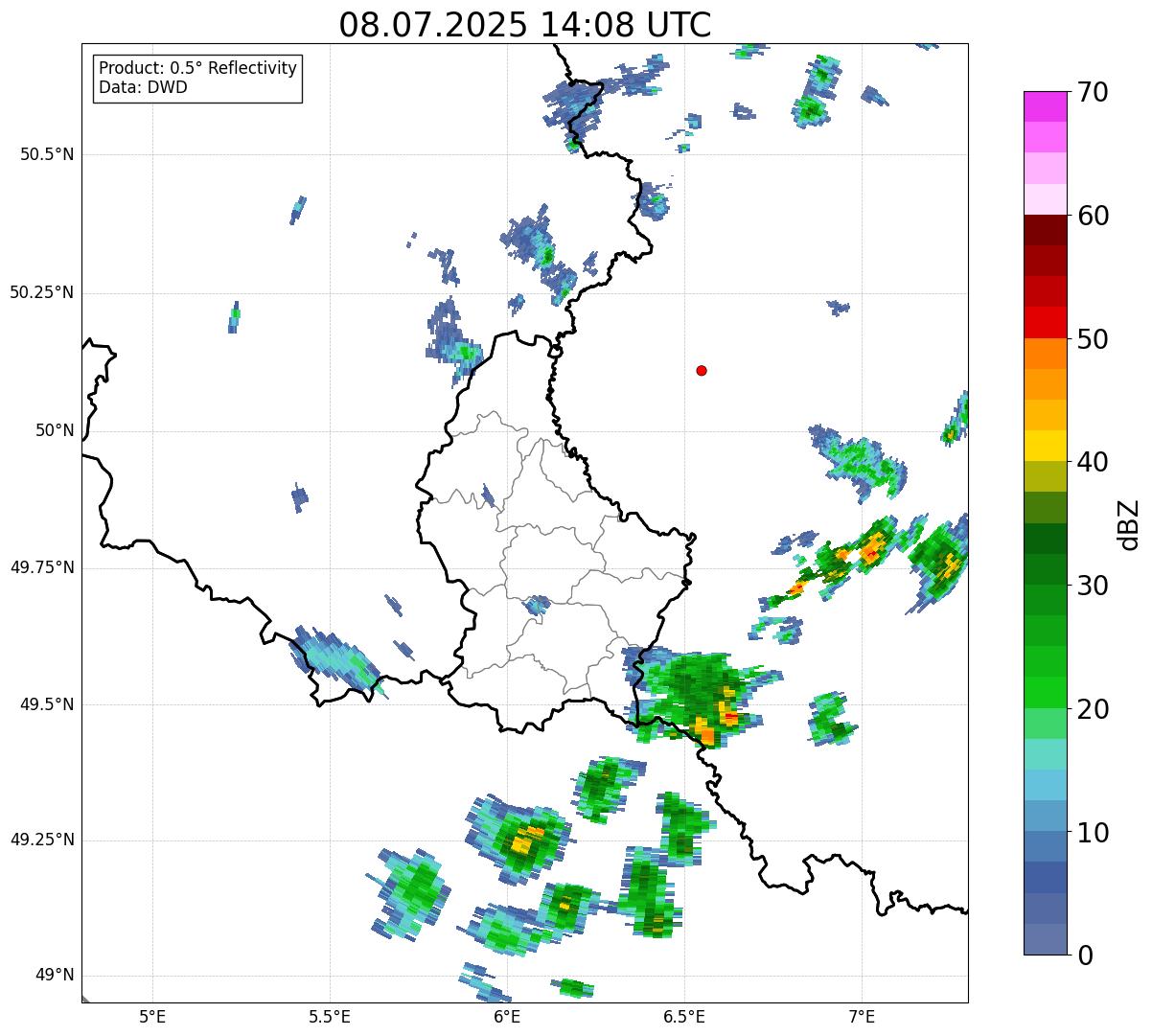Viewport: 1152px width, 1036px height.
Task: Click the 49.25°N latitude label
Action: coord(42,840)
